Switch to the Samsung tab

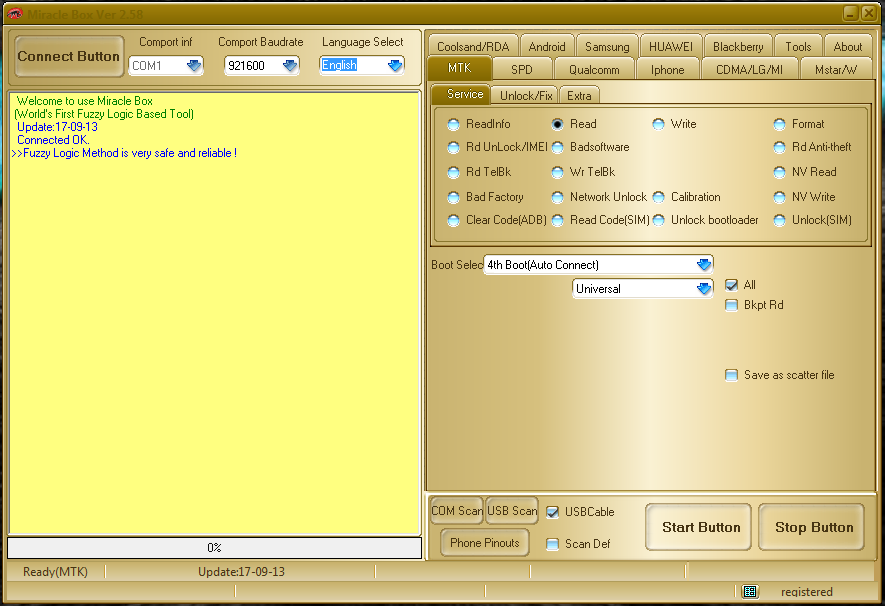(x=607, y=46)
